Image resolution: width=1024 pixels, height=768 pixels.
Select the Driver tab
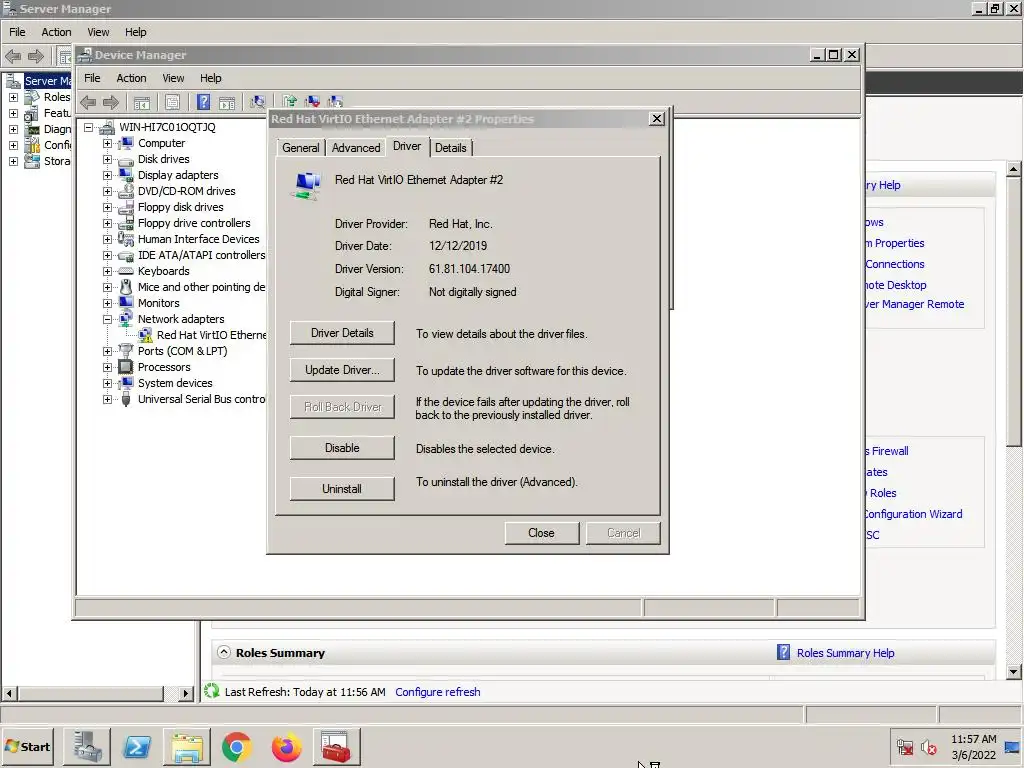[x=407, y=146]
